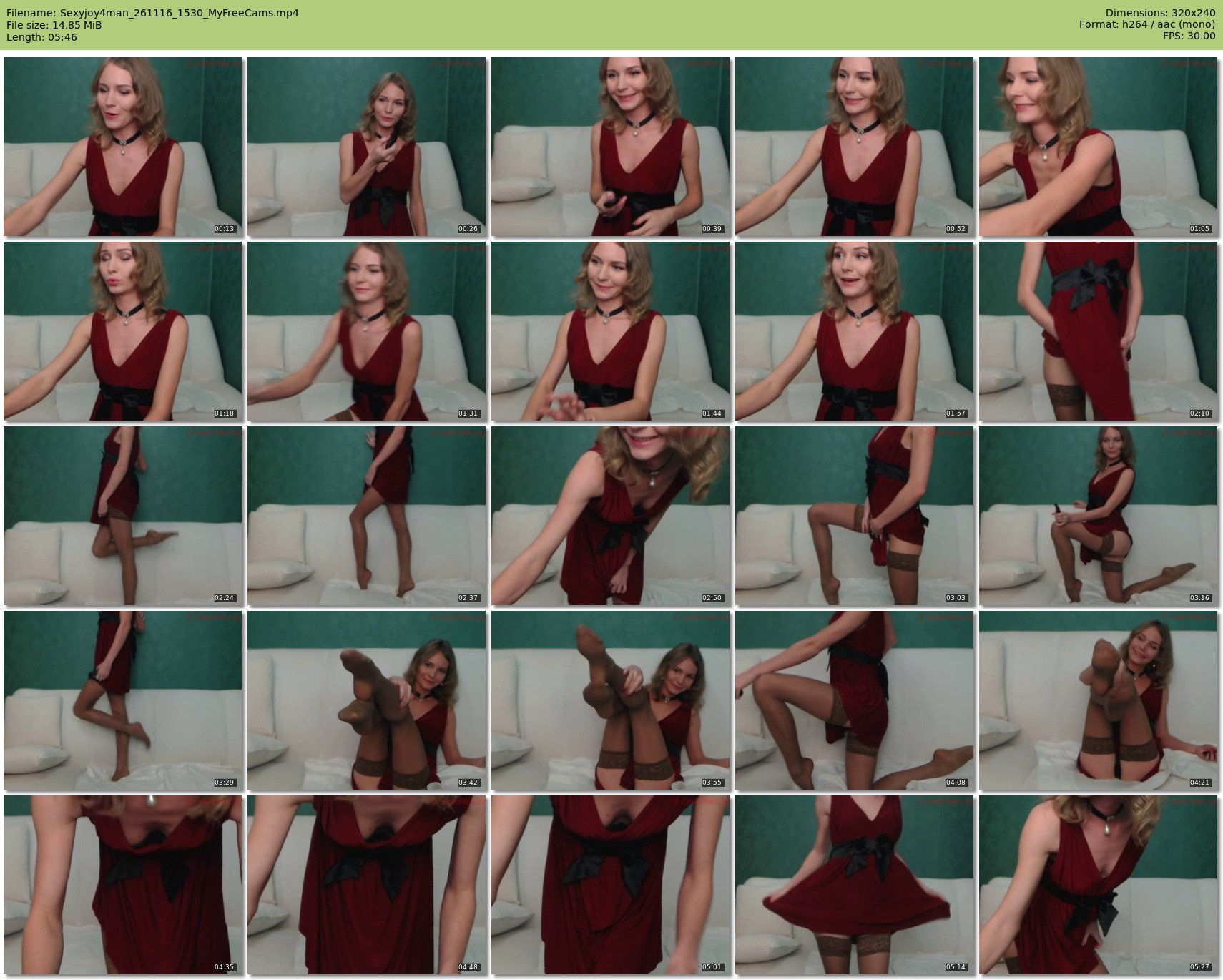Click the thumbnail at 05:14
The height and width of the screenshot is (980, 1223).
854,885
